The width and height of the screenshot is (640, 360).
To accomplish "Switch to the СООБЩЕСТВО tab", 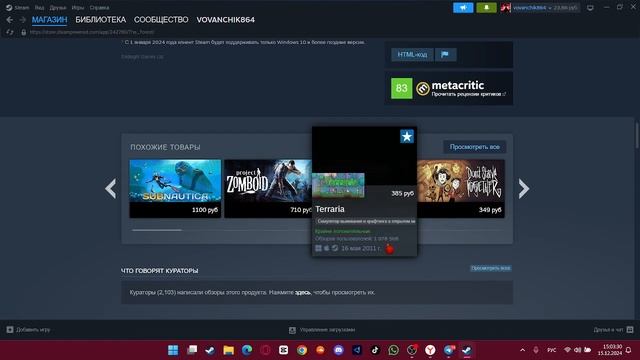I will point(161,20).
